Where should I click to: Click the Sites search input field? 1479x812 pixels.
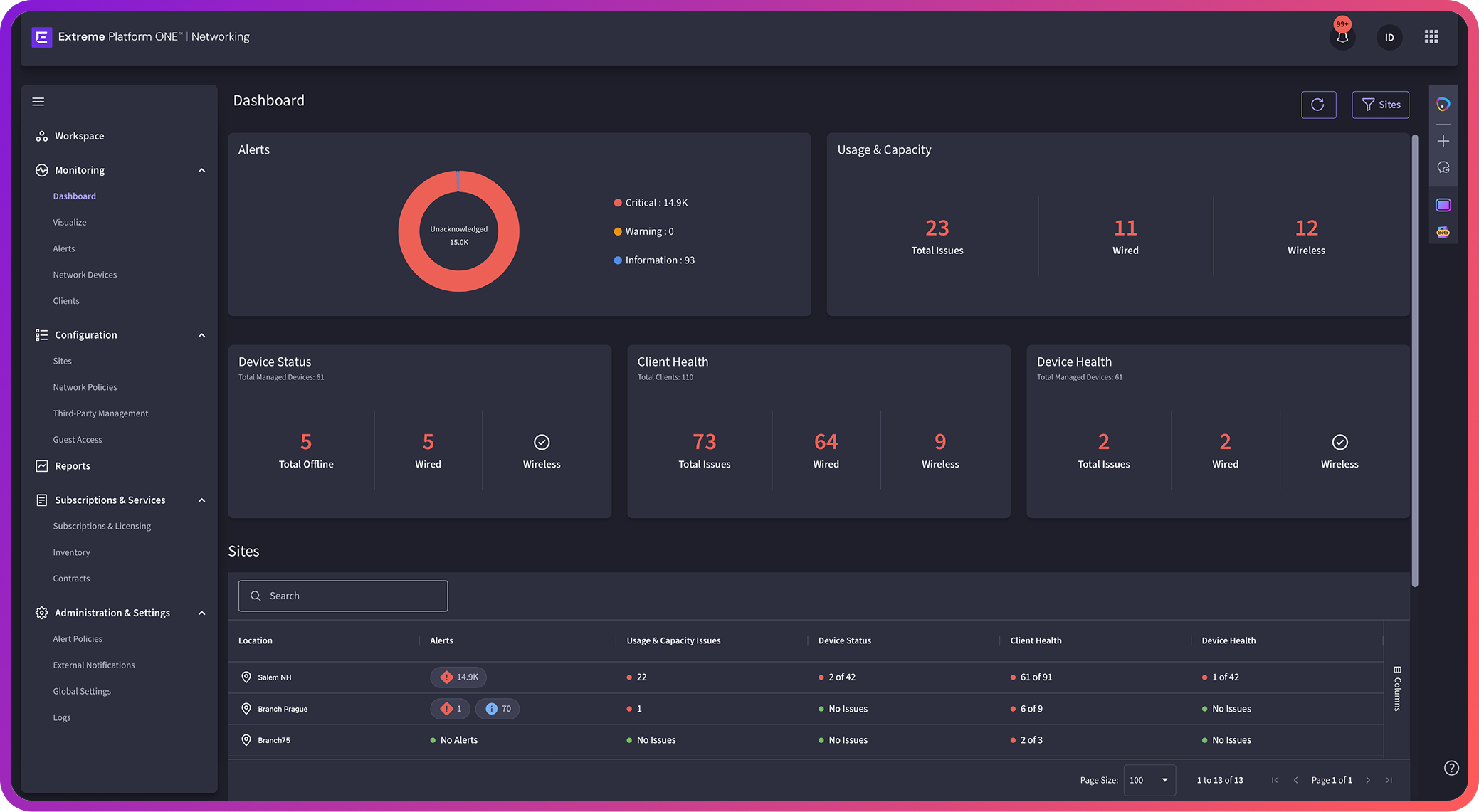(x=343, y=596)
